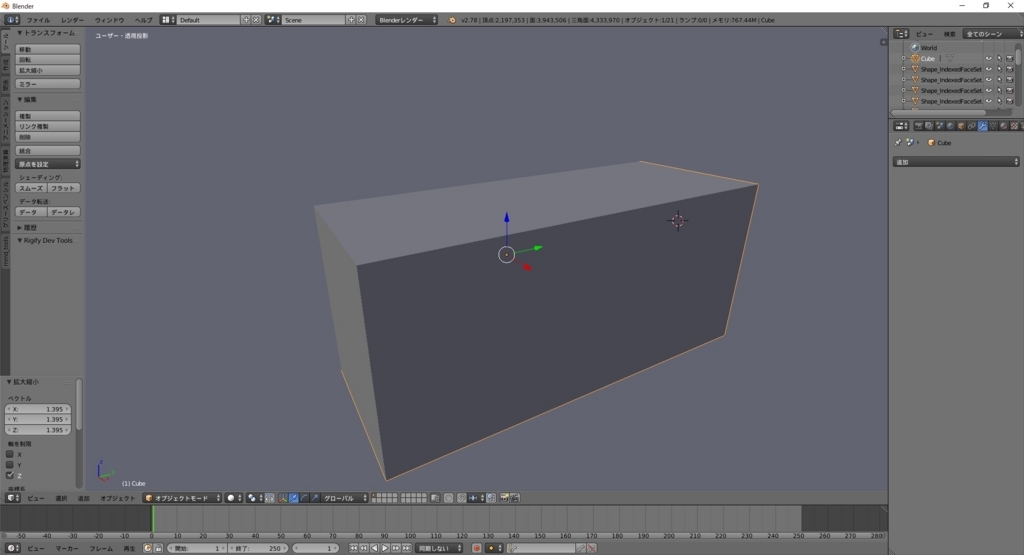The width and height of the screenshot is (1024, 555).
Task: Click the ミラー button
Action: (x=48, y=84)
